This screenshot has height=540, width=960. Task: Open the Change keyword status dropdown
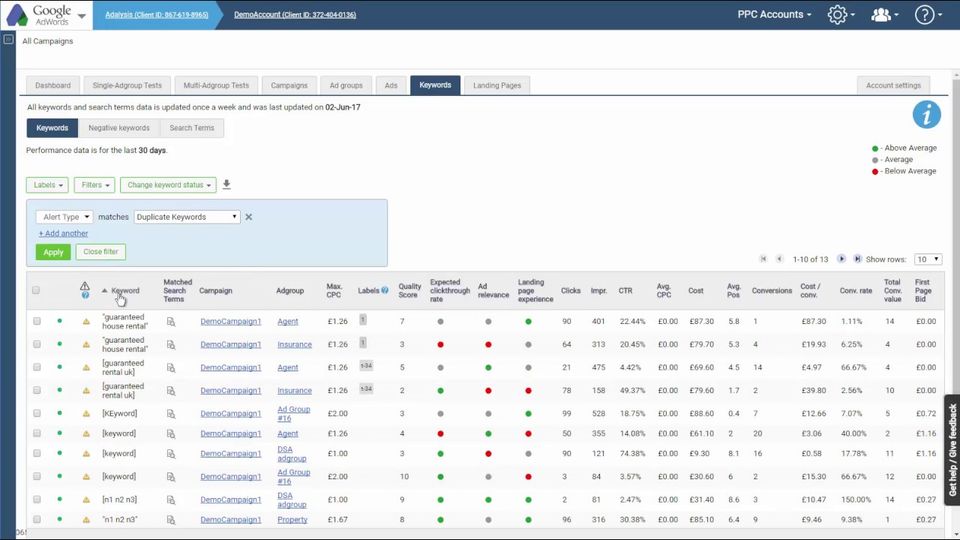point(167,185)
